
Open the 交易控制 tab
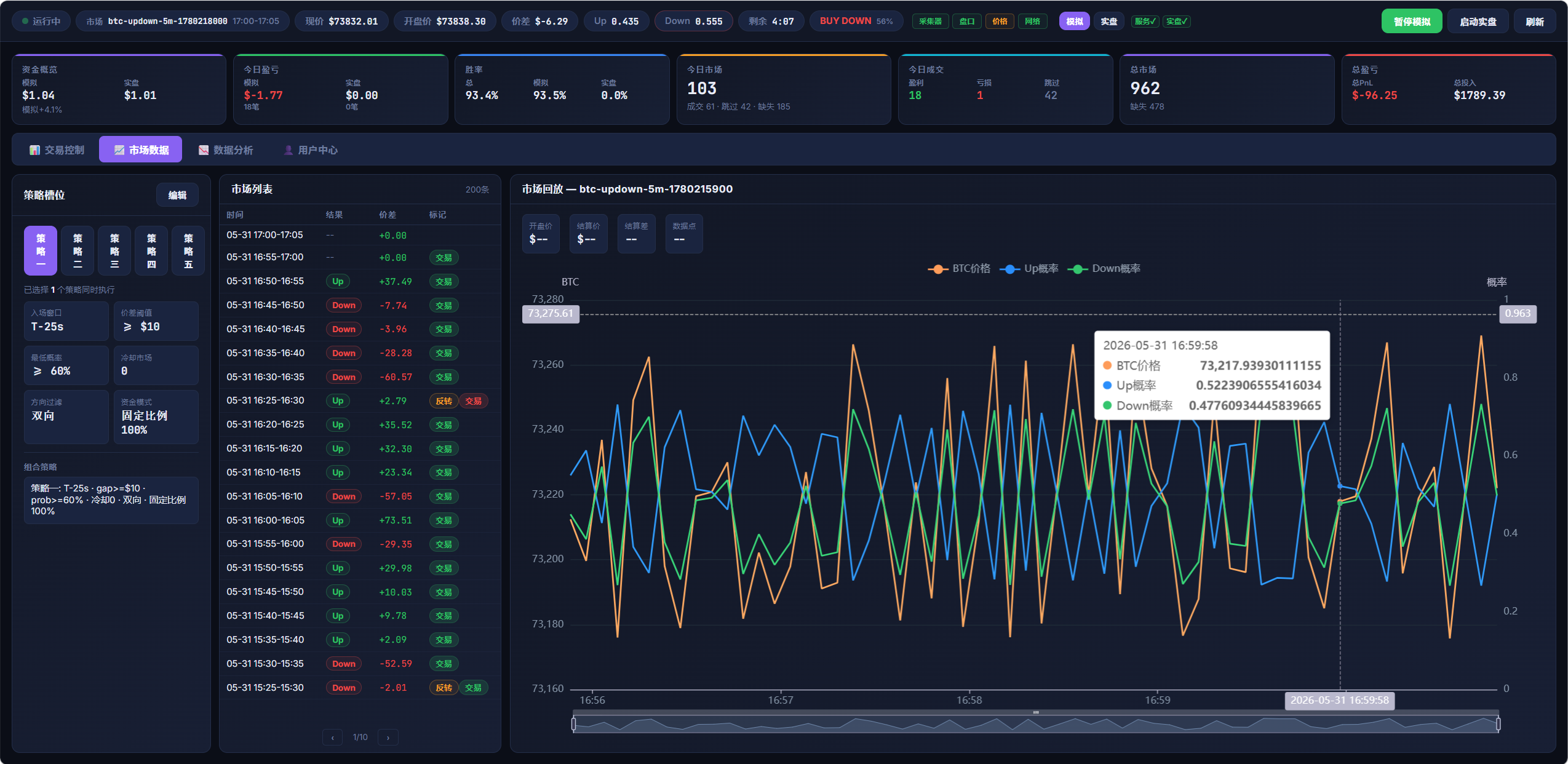(57, 149)
